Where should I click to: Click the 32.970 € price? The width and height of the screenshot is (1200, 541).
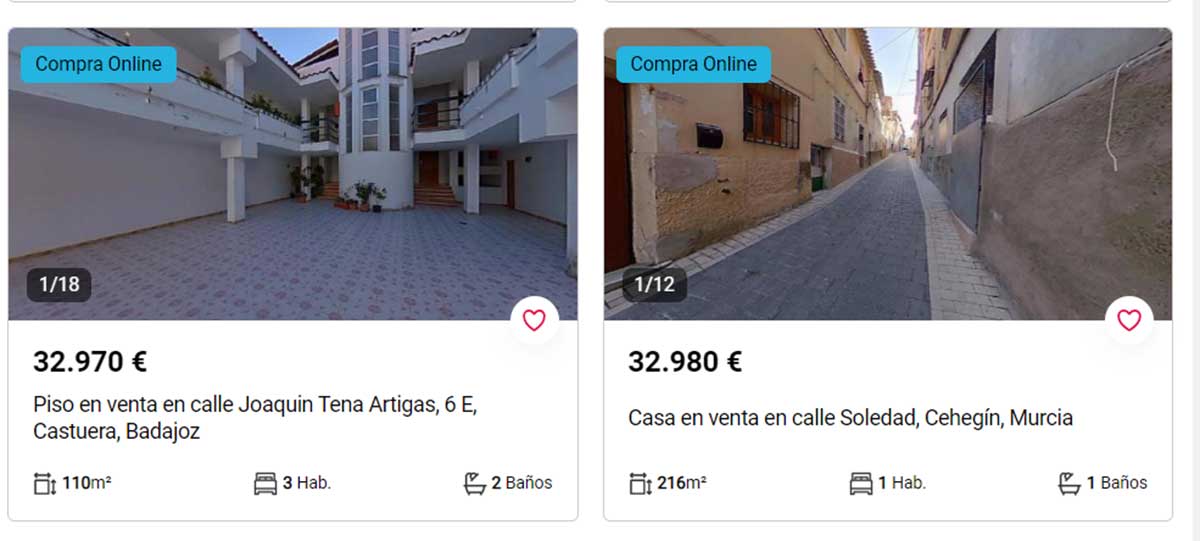[90, 362]
